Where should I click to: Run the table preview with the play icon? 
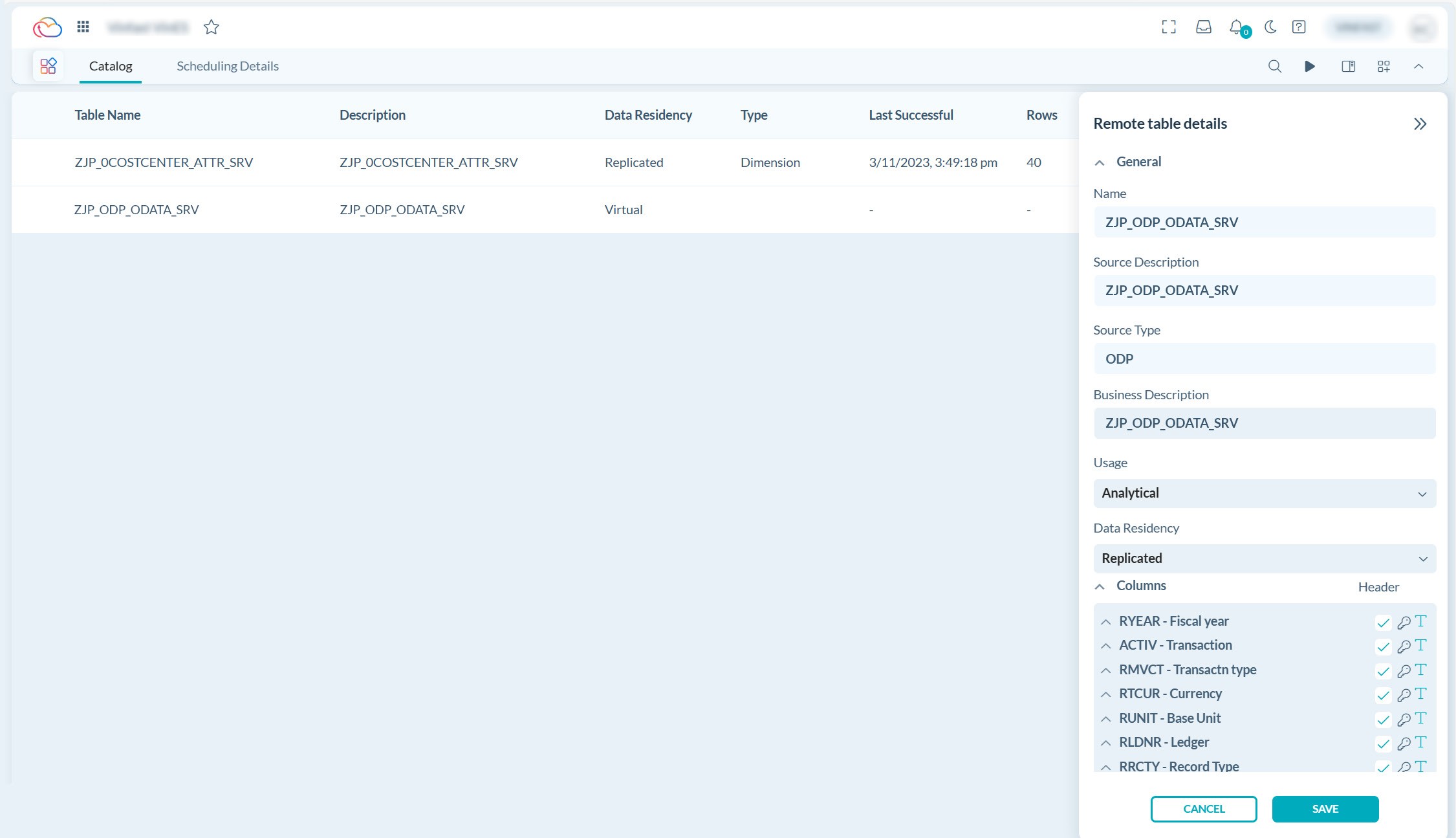pos(1310,66)
